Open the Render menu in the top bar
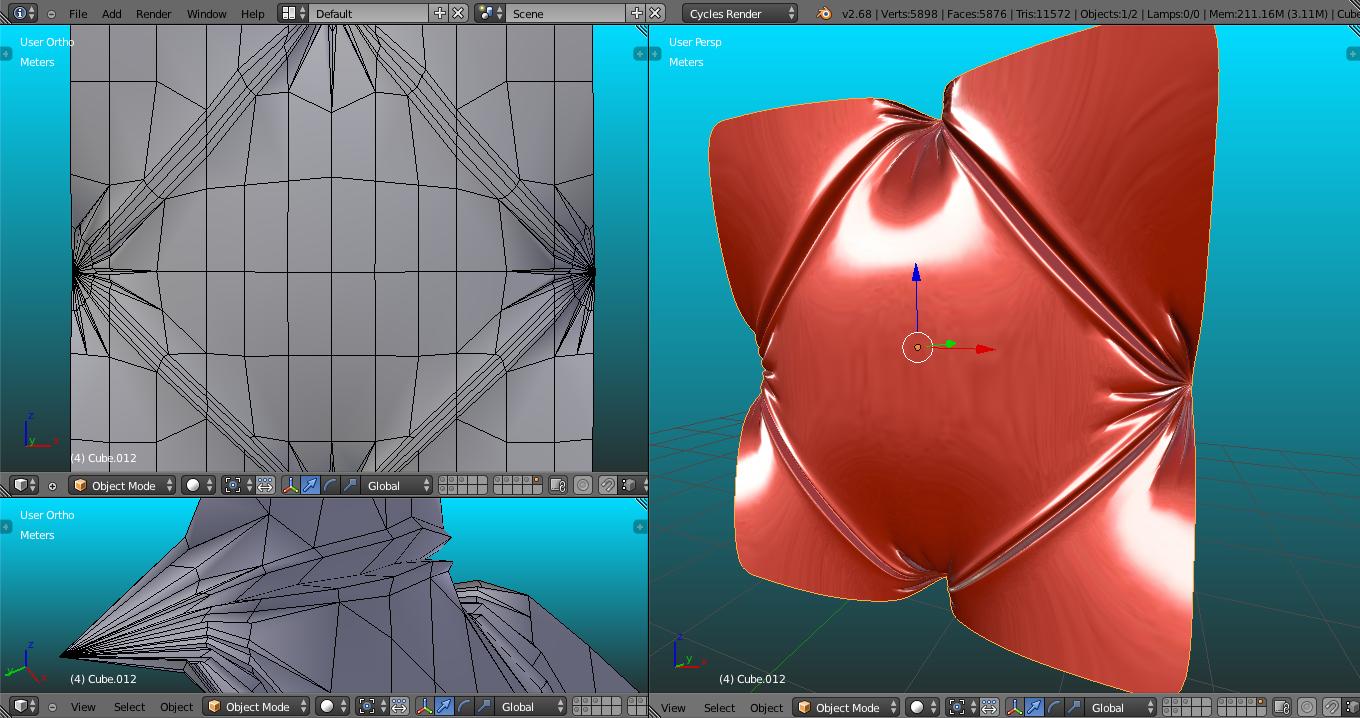 153,14
